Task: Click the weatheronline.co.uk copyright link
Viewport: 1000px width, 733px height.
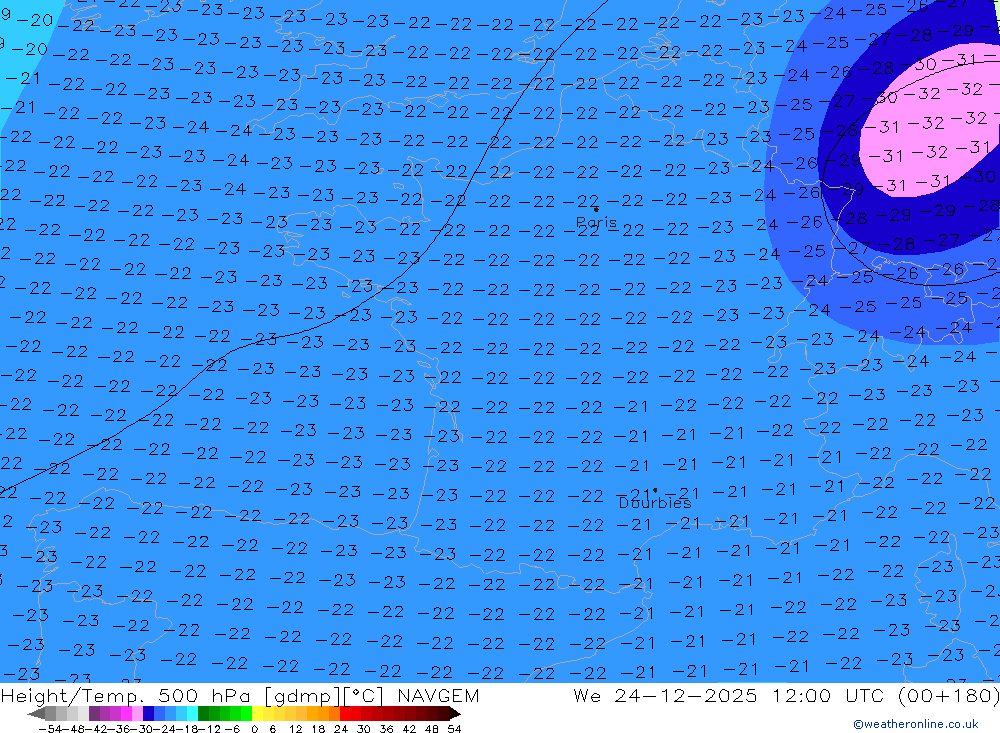Action: [x=915, y=724]
